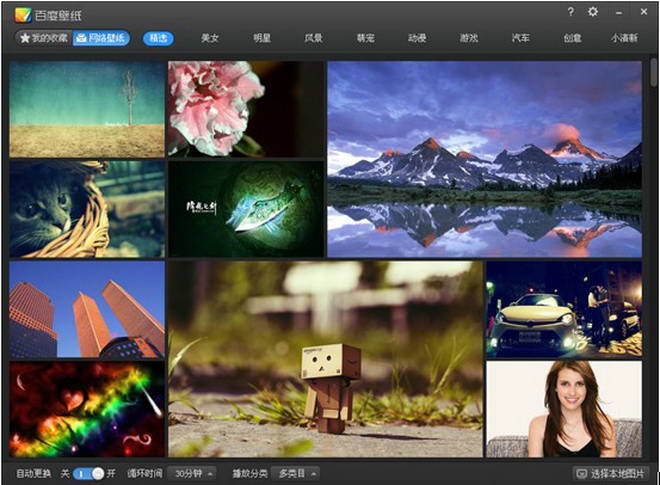Switch to 网络壁纸 online wallpapers tab
The image size is (660, 485).
pos(101,38)
